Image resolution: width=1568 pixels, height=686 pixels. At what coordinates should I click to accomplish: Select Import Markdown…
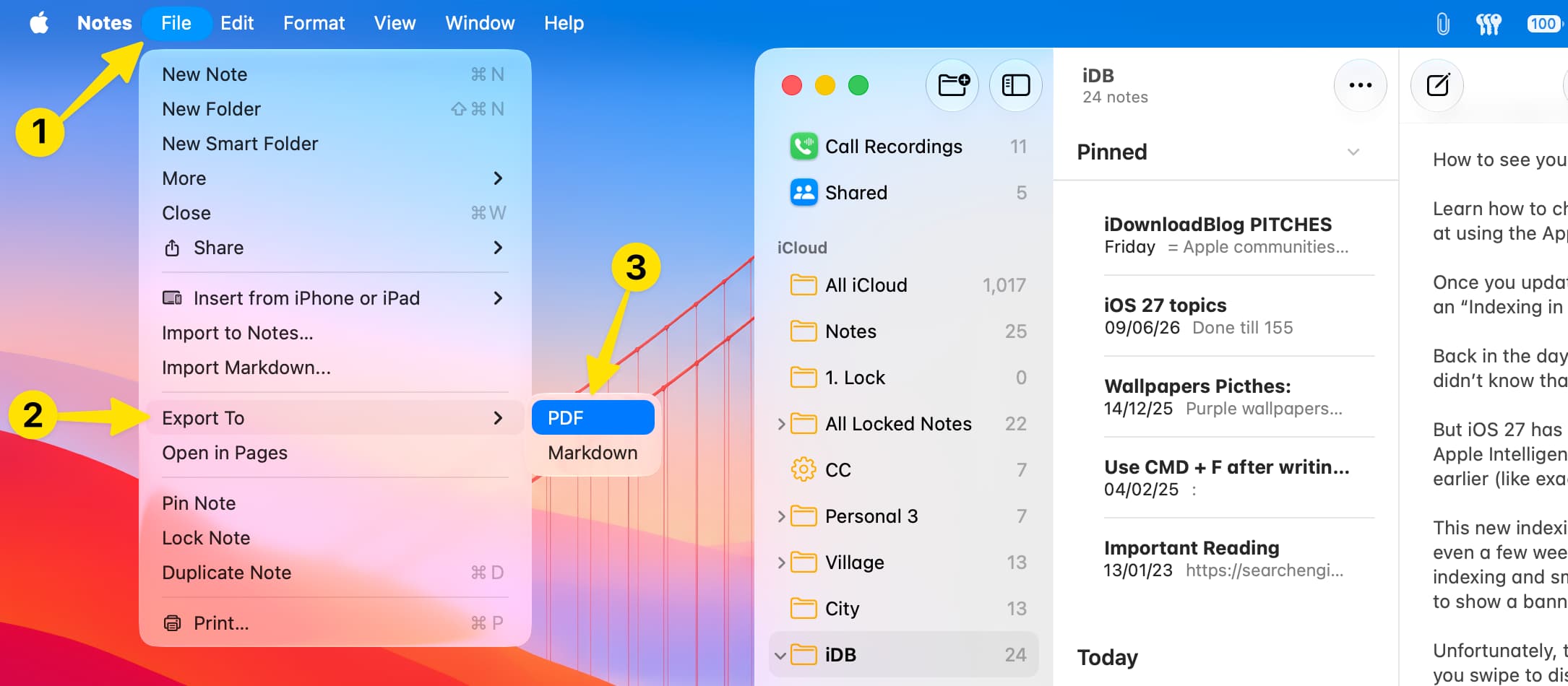pyautogui.click(x=335, y=368)
